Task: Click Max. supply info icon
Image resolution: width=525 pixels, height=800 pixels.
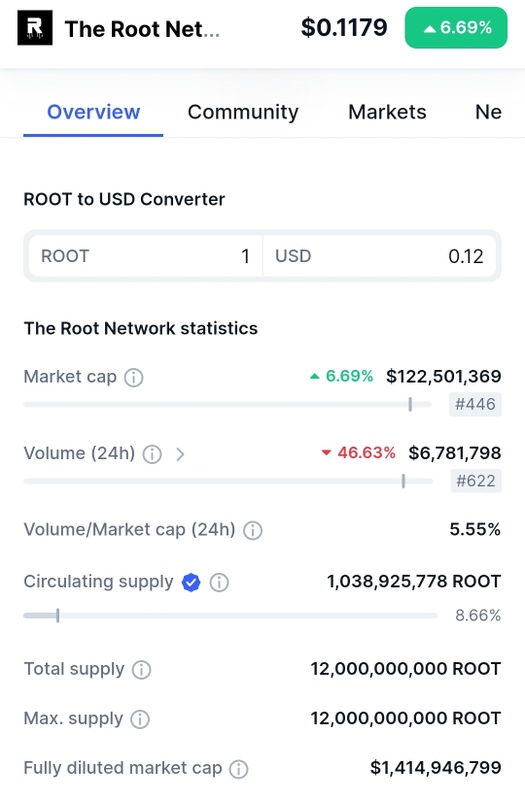Action: (x=140, y=719)
